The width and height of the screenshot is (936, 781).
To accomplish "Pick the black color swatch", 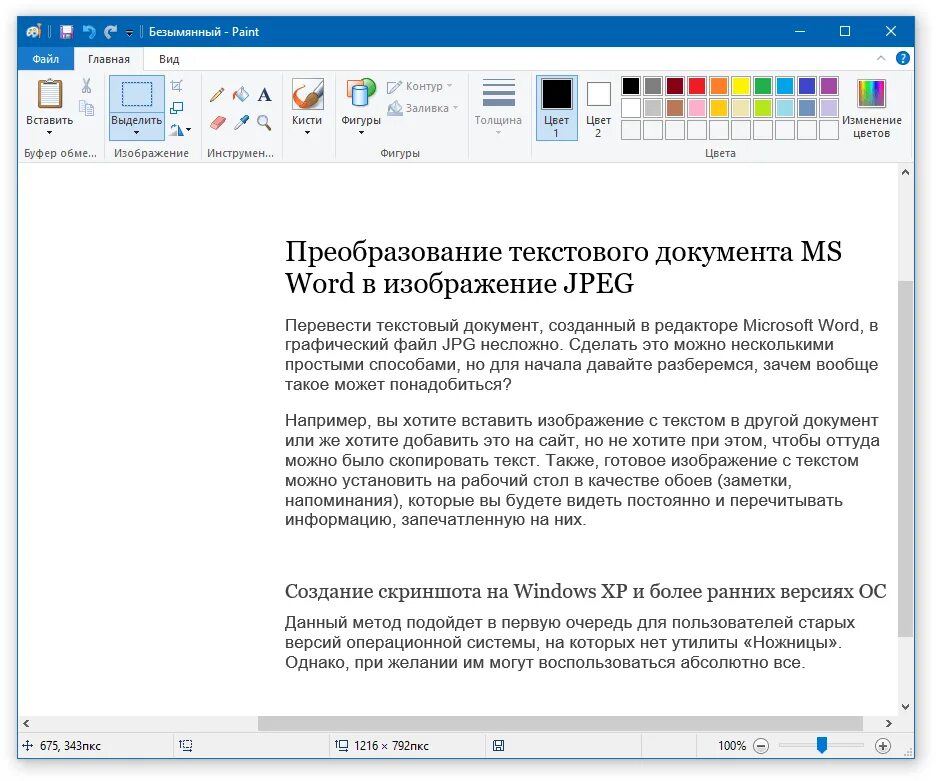I will pos(631,86).
